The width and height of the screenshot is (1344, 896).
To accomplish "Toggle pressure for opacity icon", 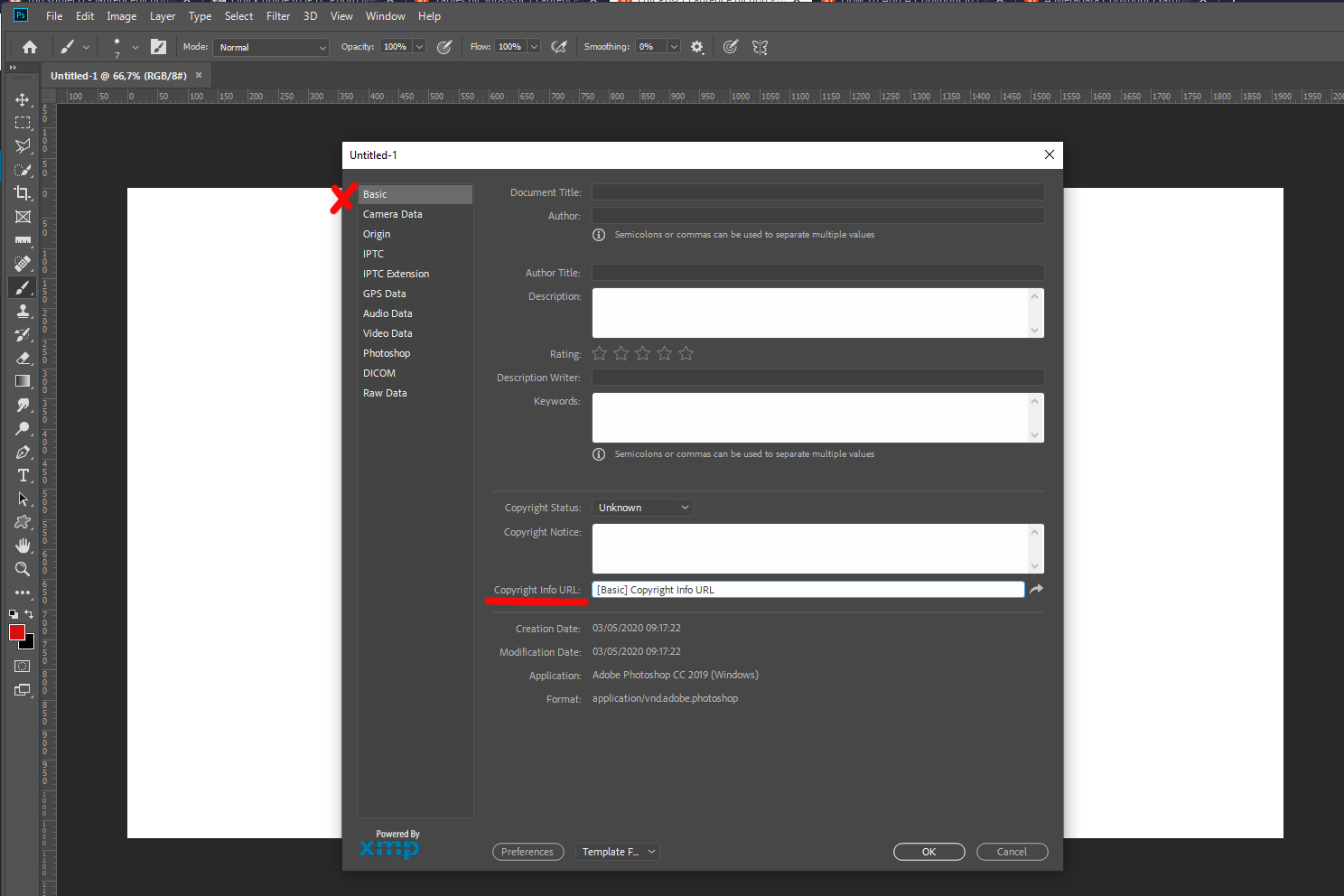I will [444, 47].
